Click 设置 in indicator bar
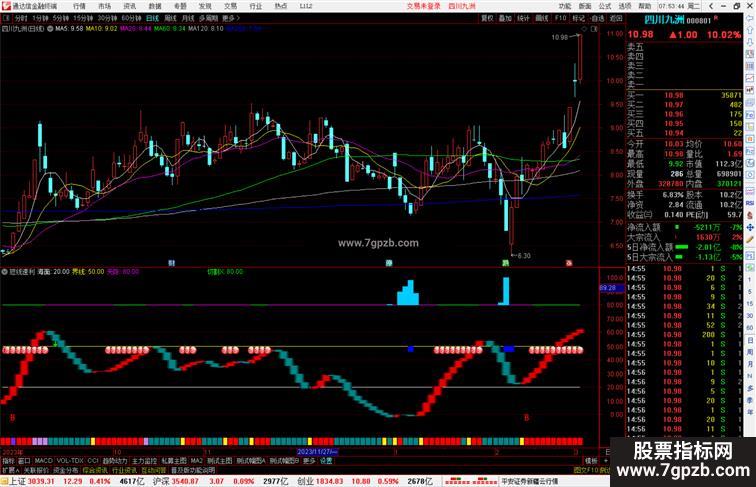This screenshot has width=756, height=487. pyautogui.click(x=326, y=461)
